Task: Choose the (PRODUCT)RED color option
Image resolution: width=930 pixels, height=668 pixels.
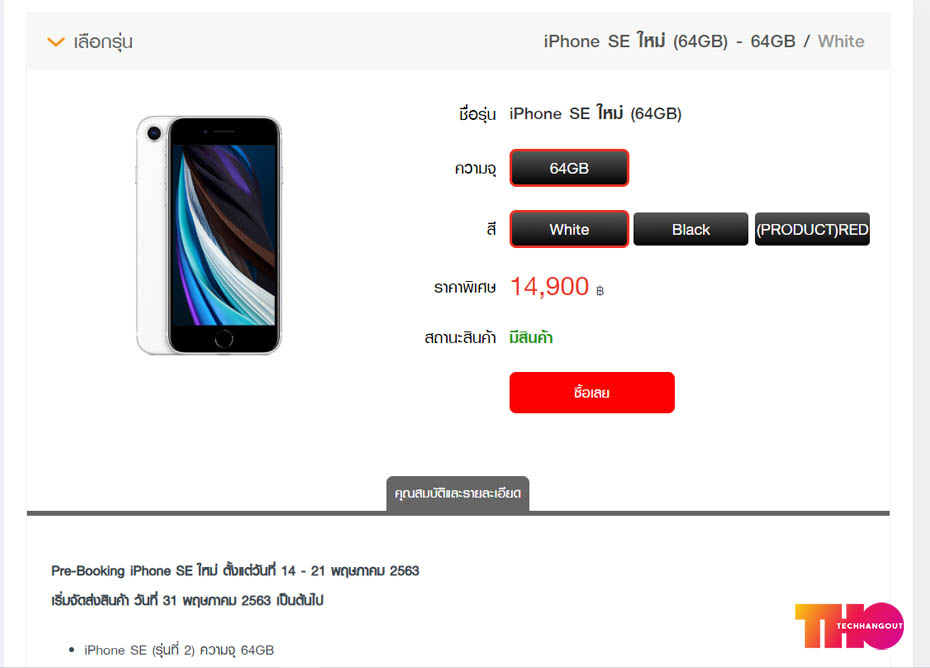Action: coord(812,229)
